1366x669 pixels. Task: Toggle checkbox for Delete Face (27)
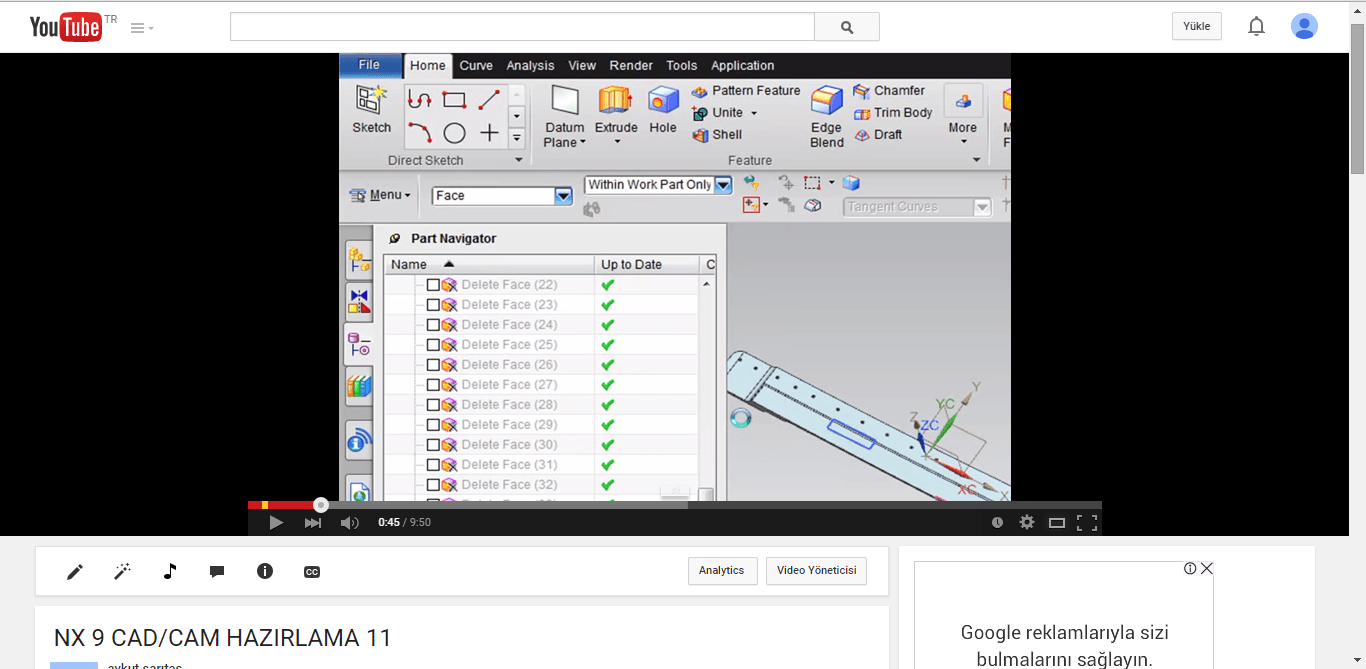[433, 385]
